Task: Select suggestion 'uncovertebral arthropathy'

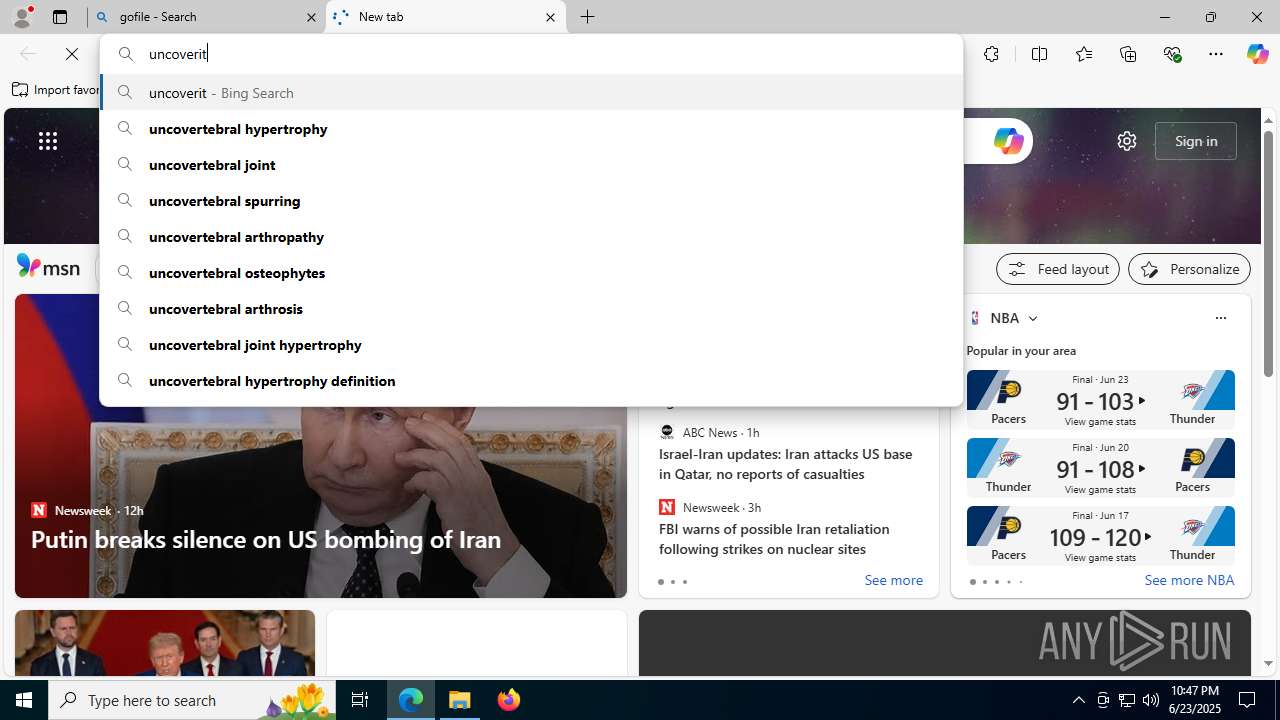Action: pos(531,236)
